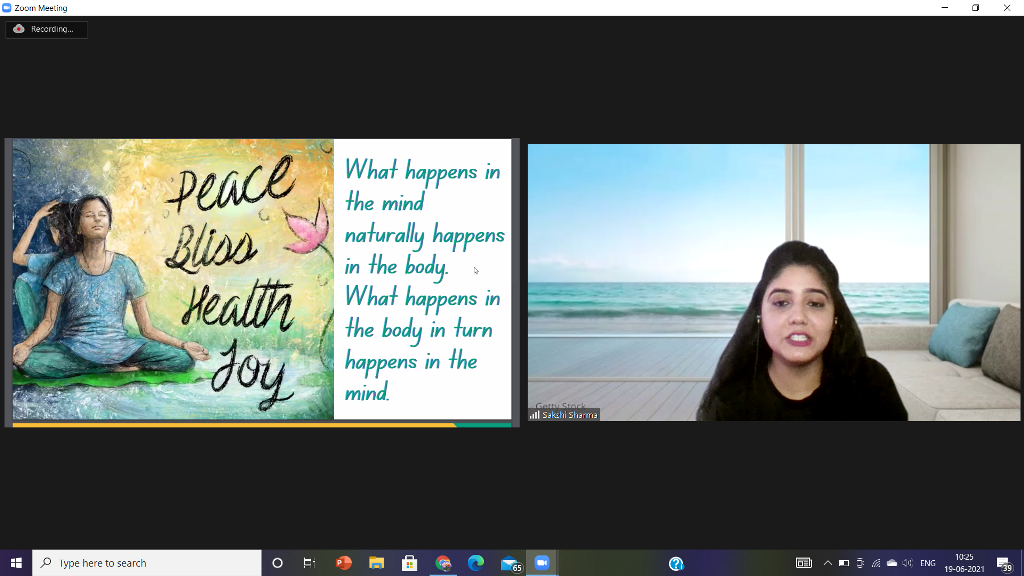
Task: Open notification center with 39 badge
Action: (1004, 563)
